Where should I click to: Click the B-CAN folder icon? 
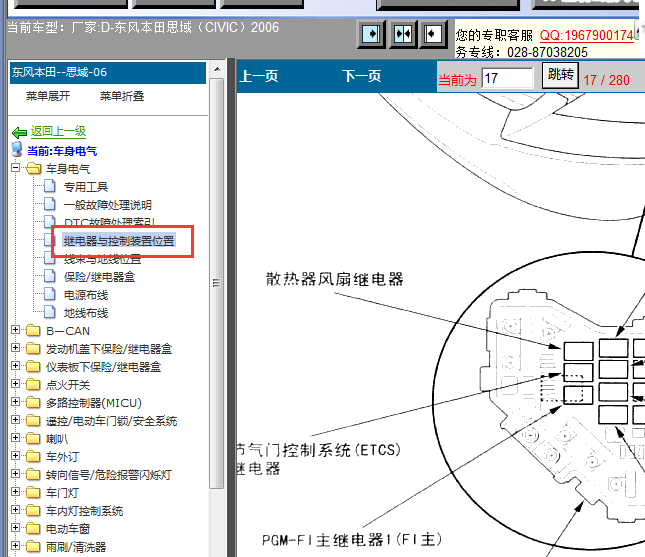[33, 330]
